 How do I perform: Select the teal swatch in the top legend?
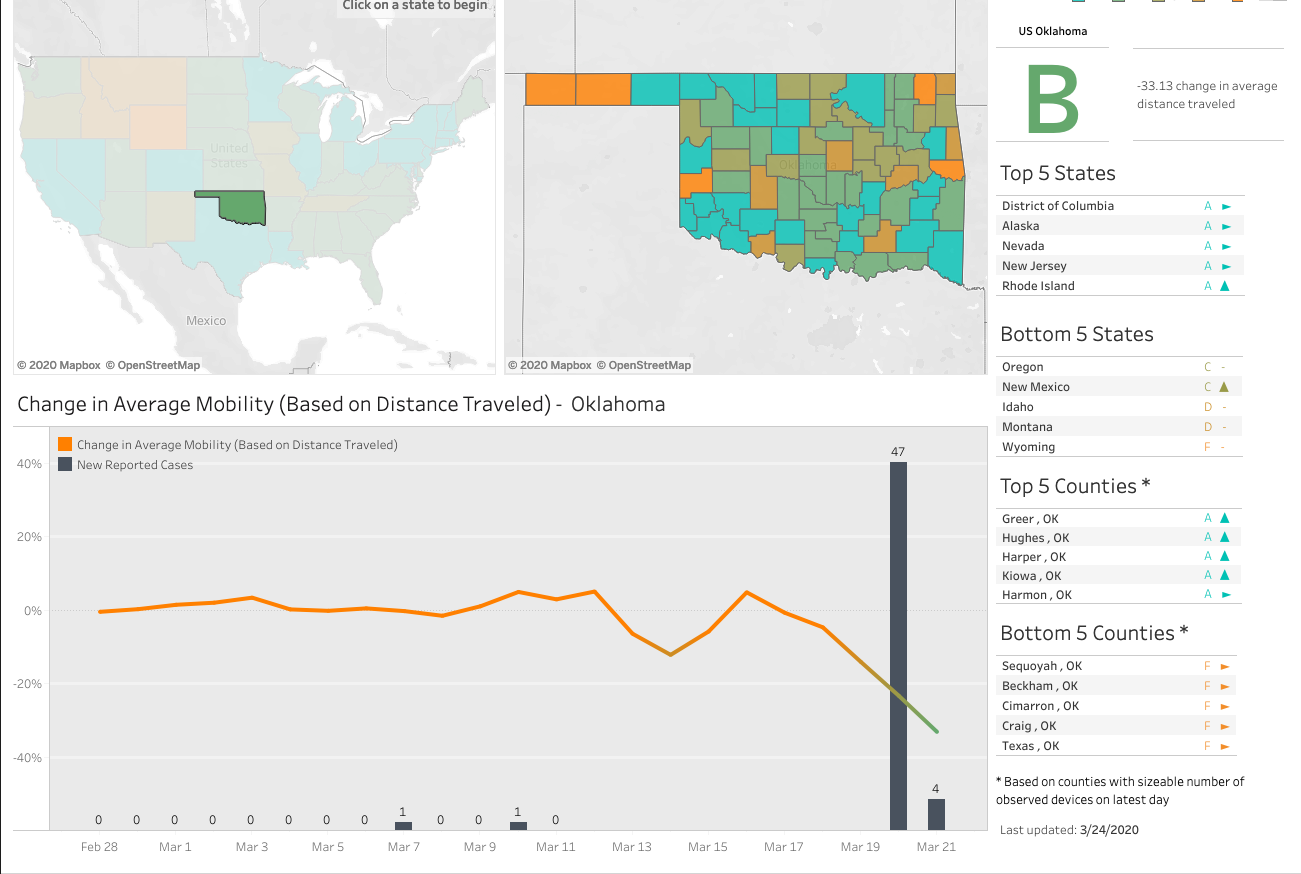pos(1078,3)
